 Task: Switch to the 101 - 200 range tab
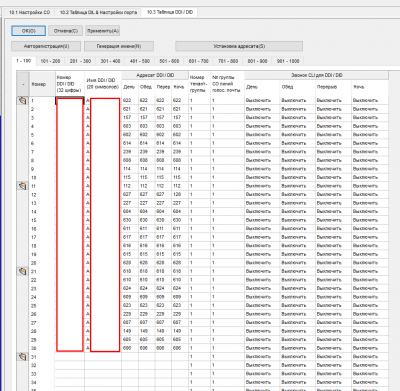pos(50,61)
